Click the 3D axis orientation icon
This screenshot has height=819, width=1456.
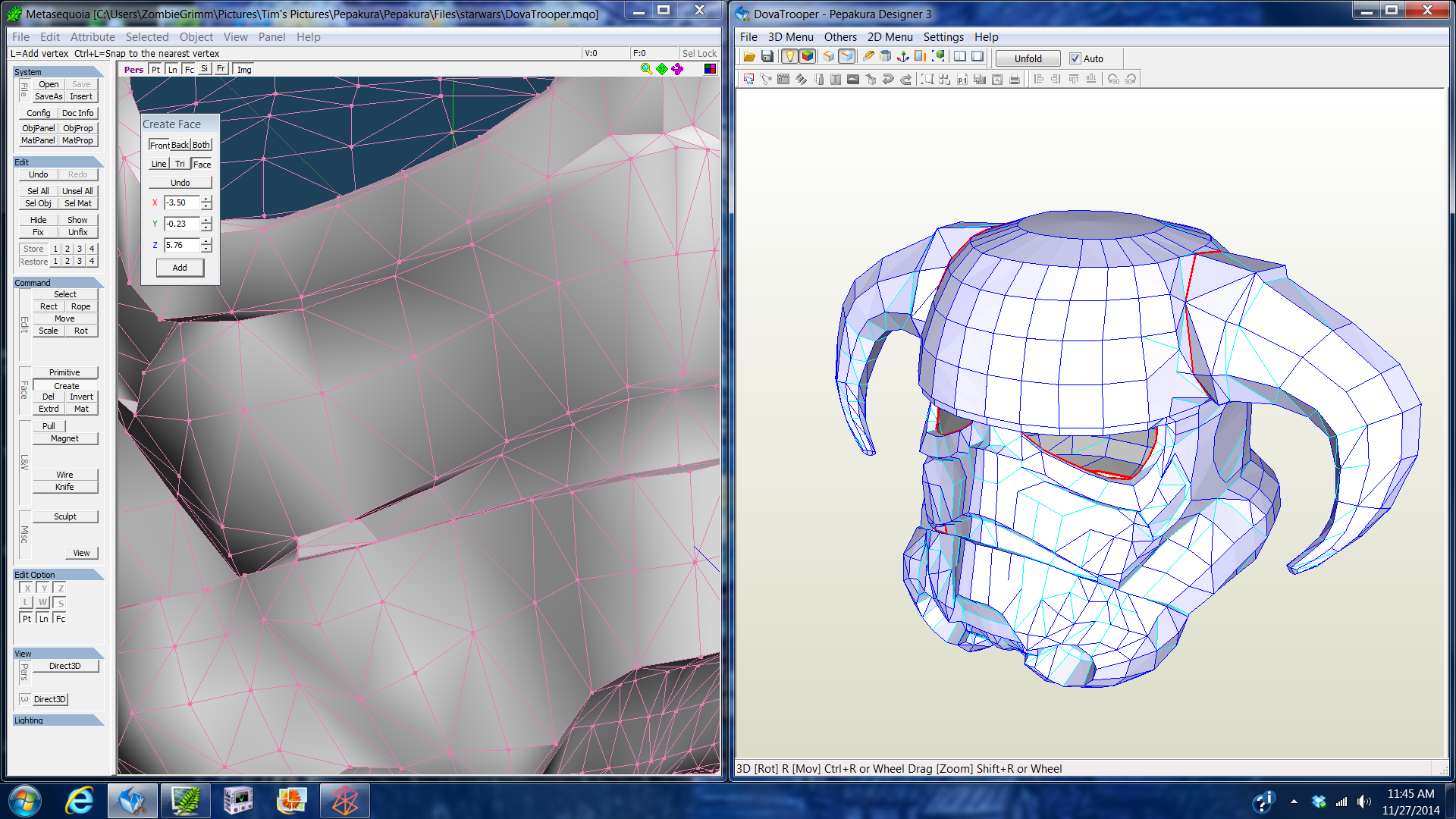pos(903,56)
